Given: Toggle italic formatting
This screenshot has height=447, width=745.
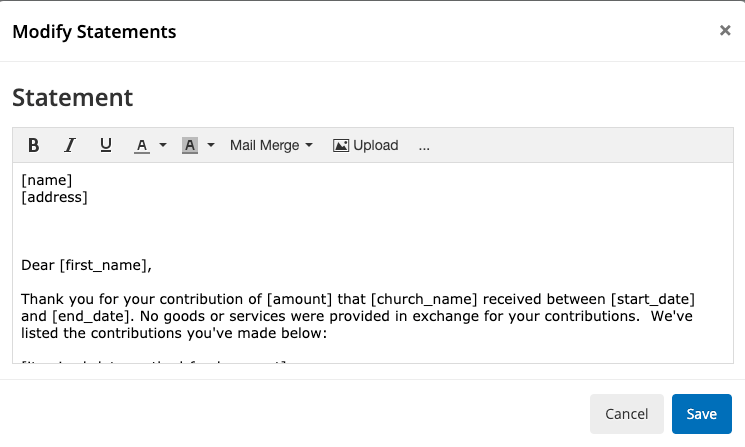Looking at the screenshot, I should pyautogui.click(x=70, y=145).
